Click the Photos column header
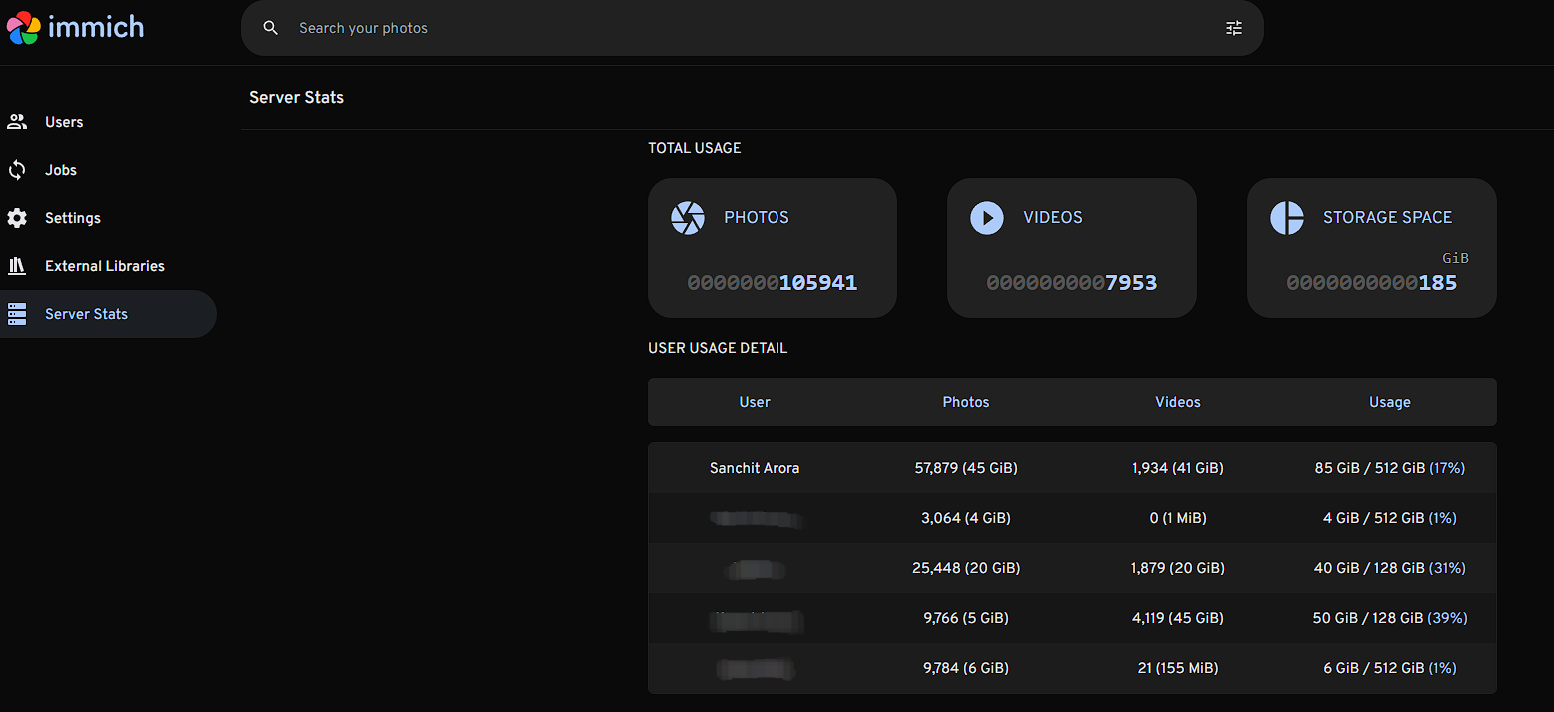 (x=966, y=402)
